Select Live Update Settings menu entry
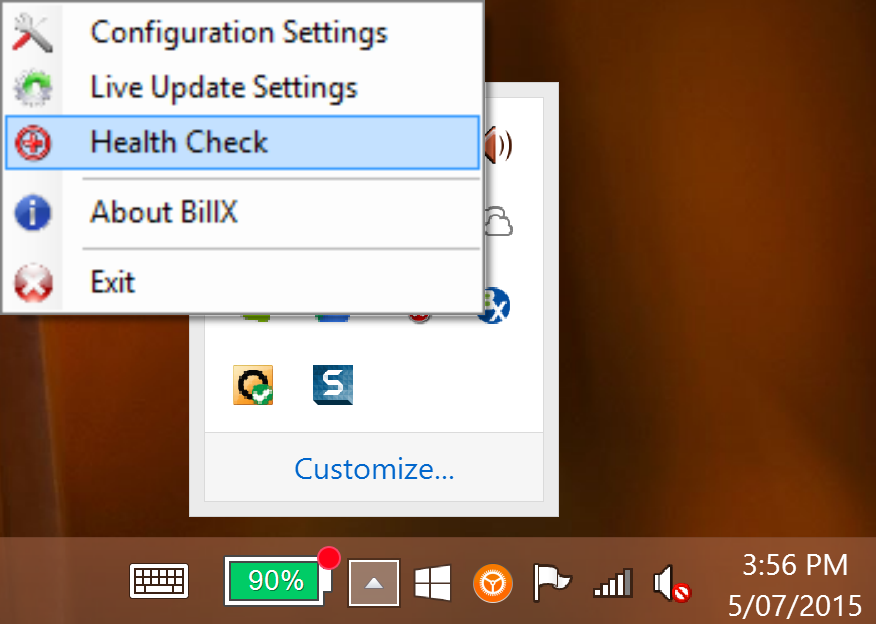Image resolution: width=876 pixels, height=624 pixels. click(x=242, y=88)
